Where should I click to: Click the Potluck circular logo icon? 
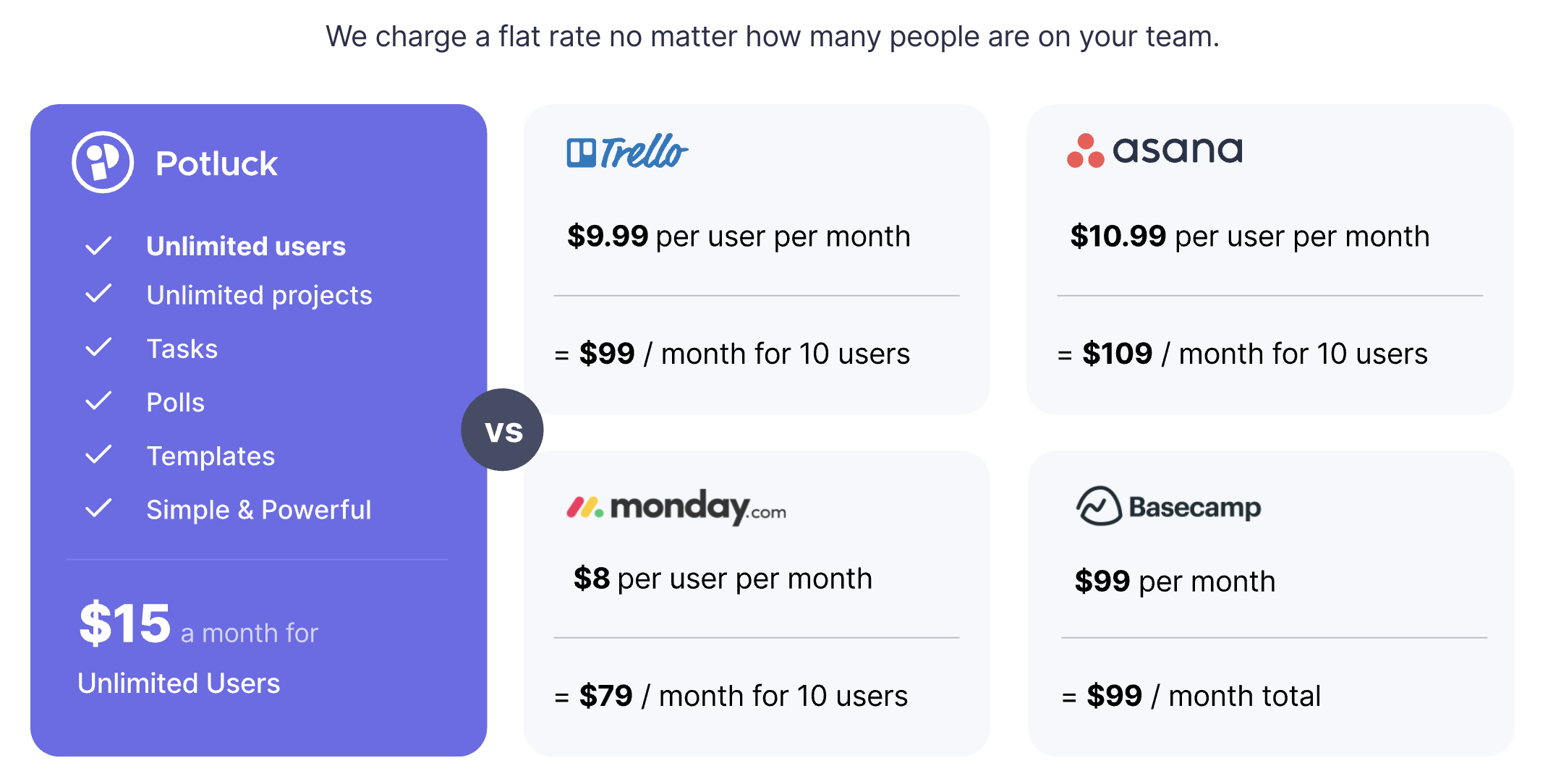click(103, 162)
